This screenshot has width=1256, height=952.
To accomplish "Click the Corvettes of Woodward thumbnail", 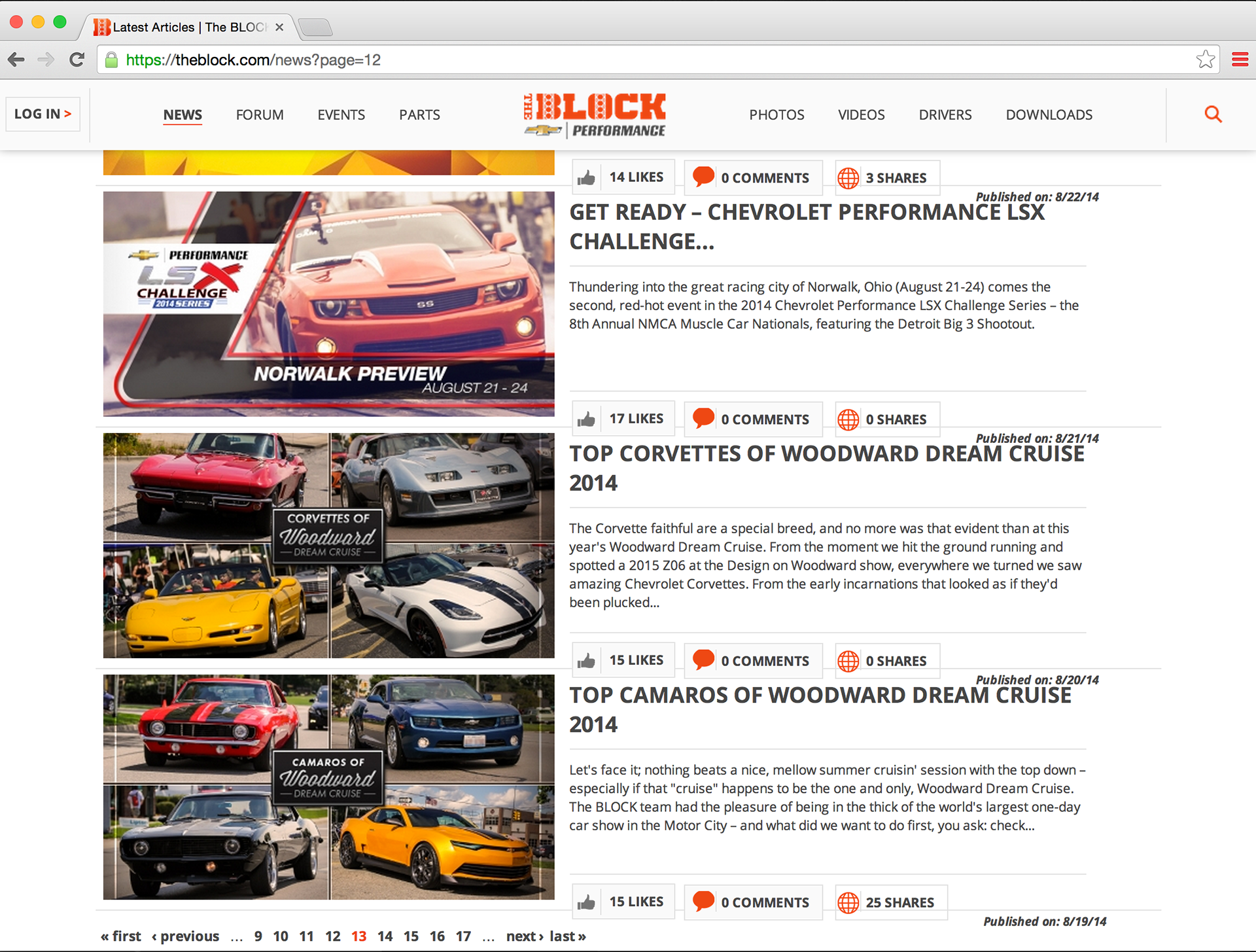I will click(x=328, y=545).
